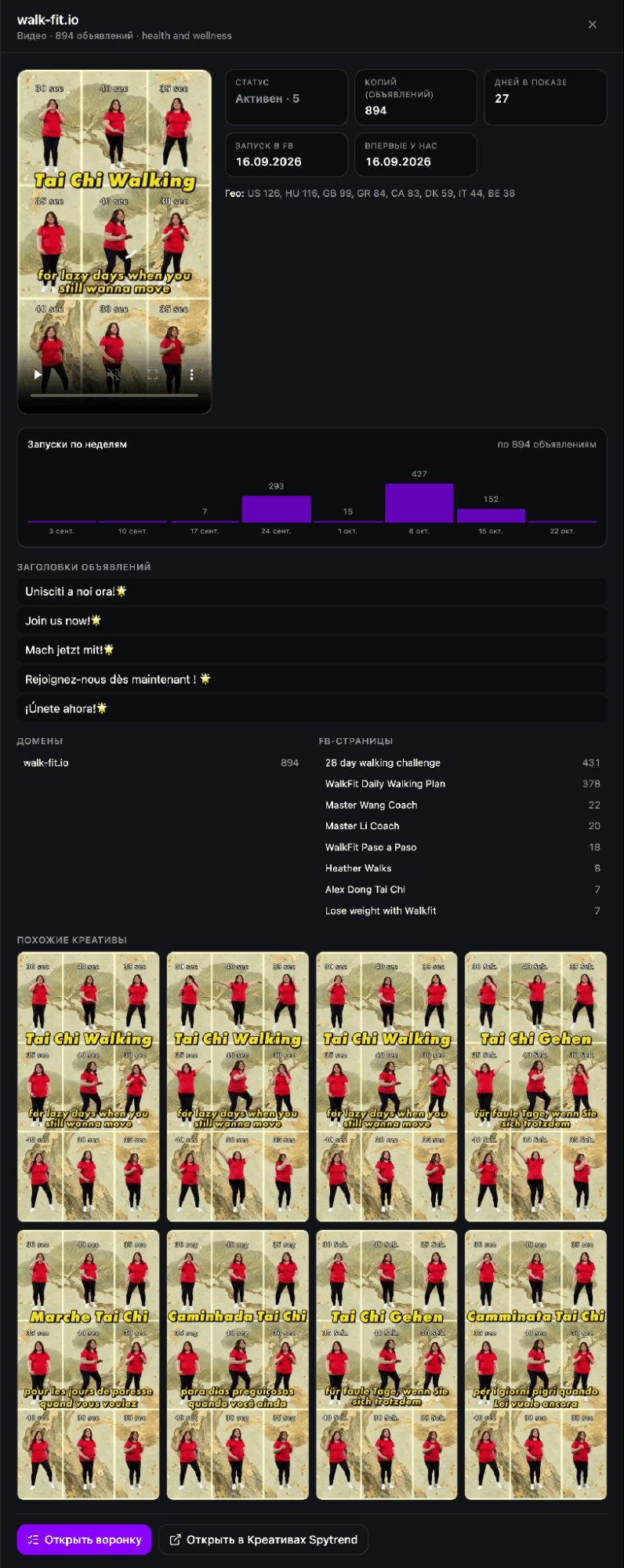Open the 'Caminhada Tai Chi' similar creative
Viewport: 624px width, 1568px height.
tap(238, 1365)
